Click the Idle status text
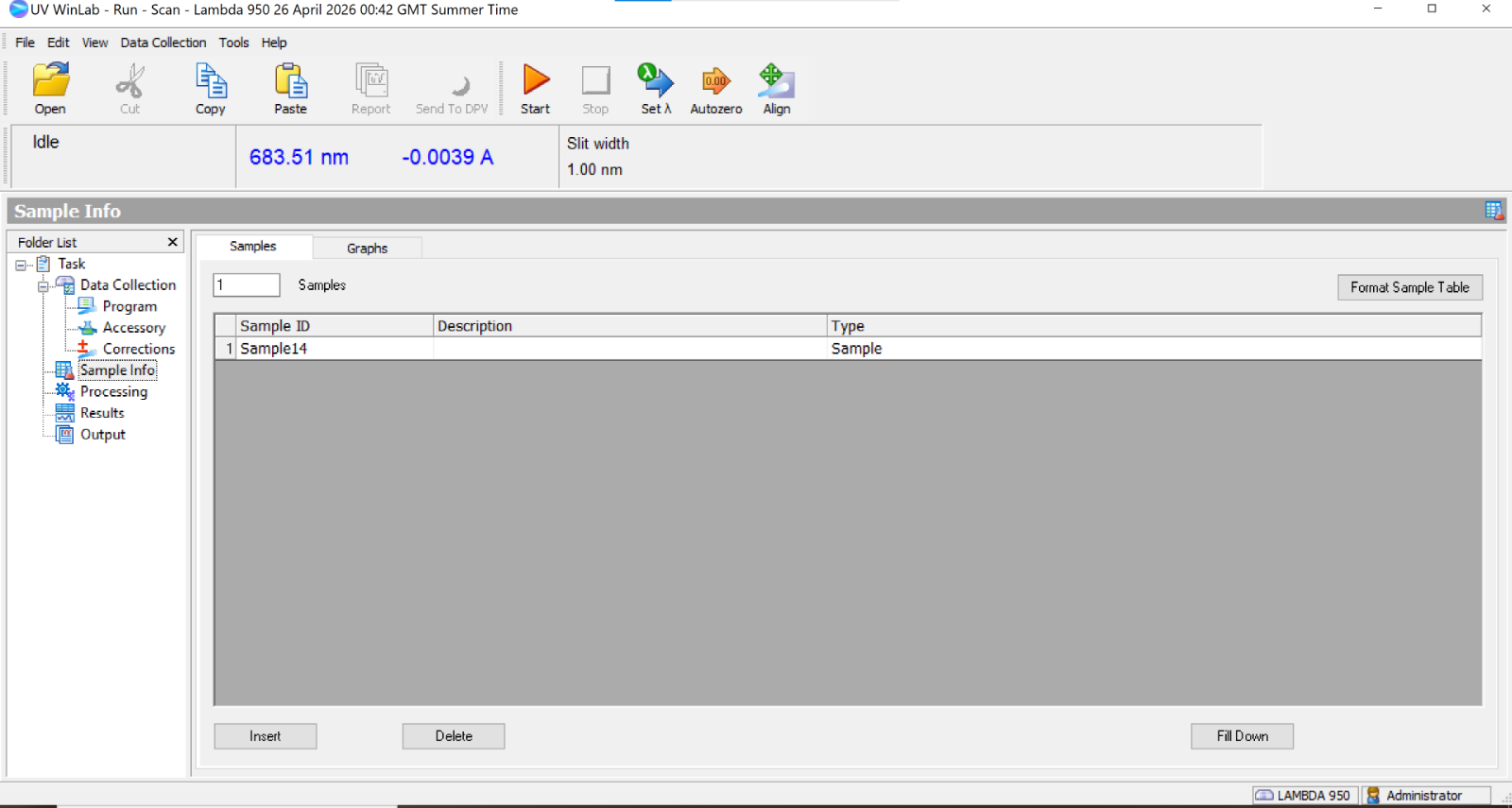 [45, 142]
